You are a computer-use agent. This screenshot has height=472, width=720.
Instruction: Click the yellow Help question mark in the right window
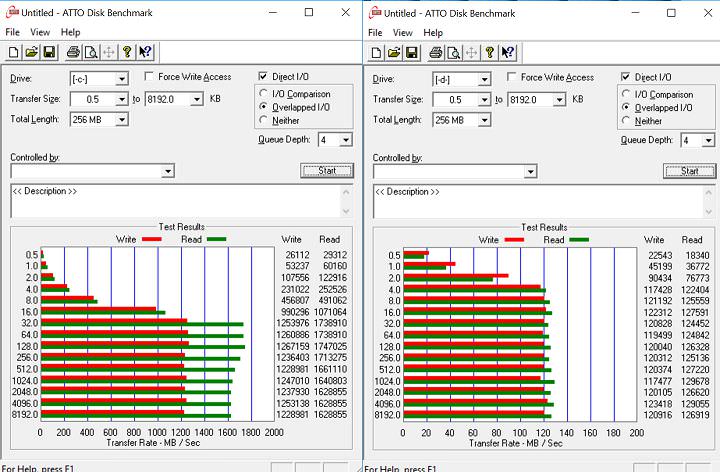(x=490, y=53)
